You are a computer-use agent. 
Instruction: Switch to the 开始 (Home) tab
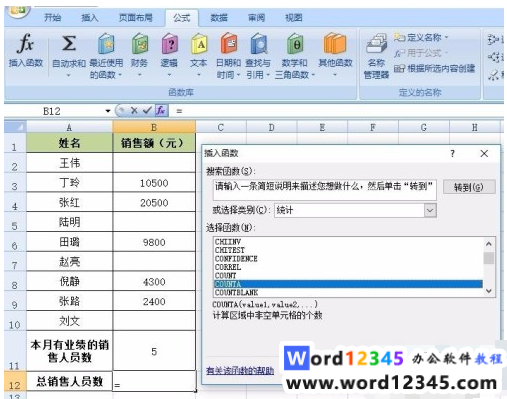[53, 18]
